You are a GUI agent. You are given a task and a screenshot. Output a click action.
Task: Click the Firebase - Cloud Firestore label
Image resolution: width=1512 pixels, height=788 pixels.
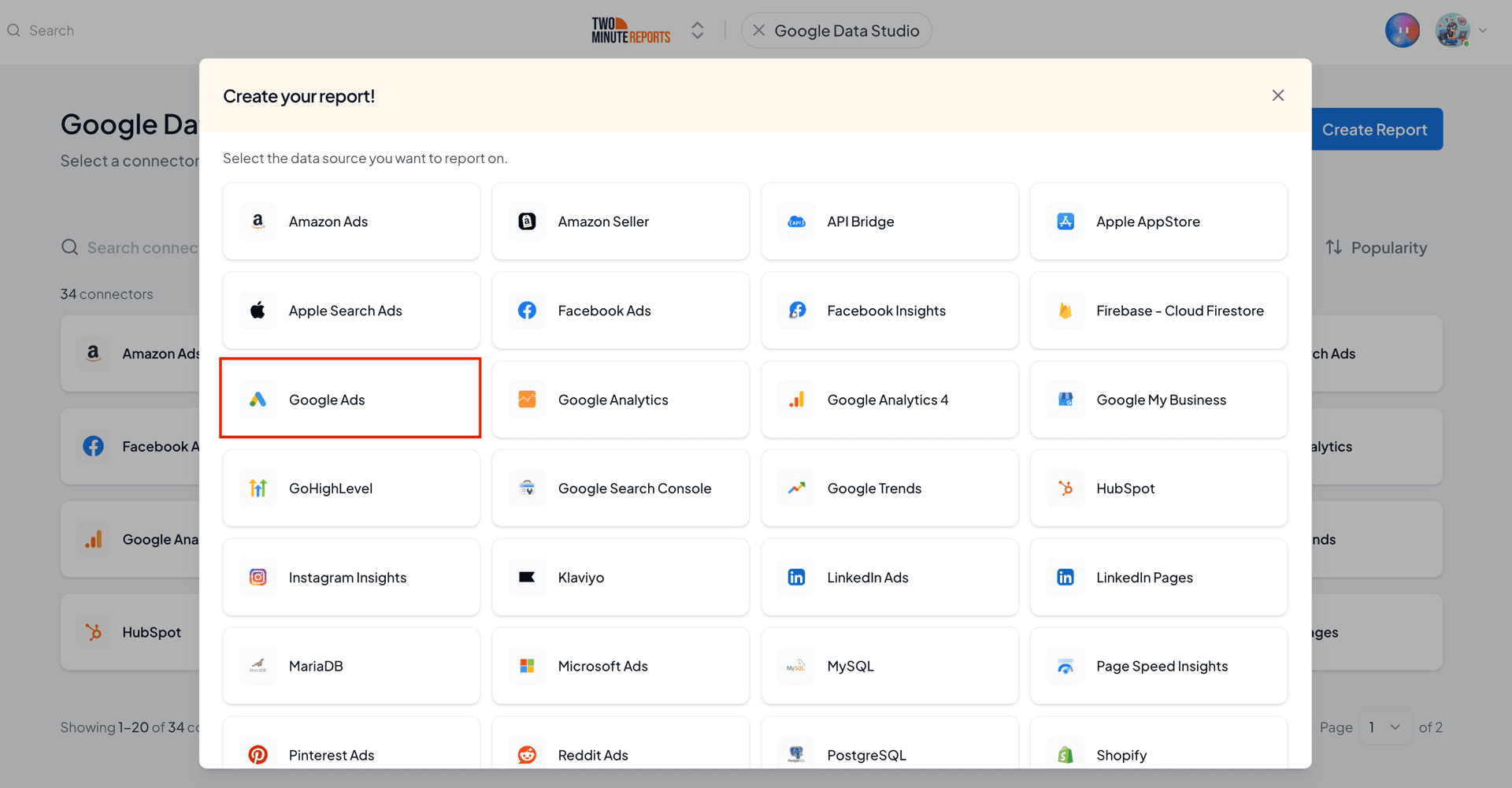pos(1180,310)
